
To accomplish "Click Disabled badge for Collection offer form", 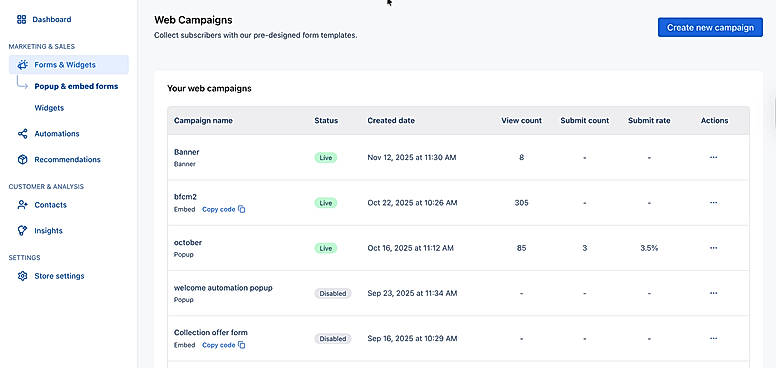I will [333, 339].
